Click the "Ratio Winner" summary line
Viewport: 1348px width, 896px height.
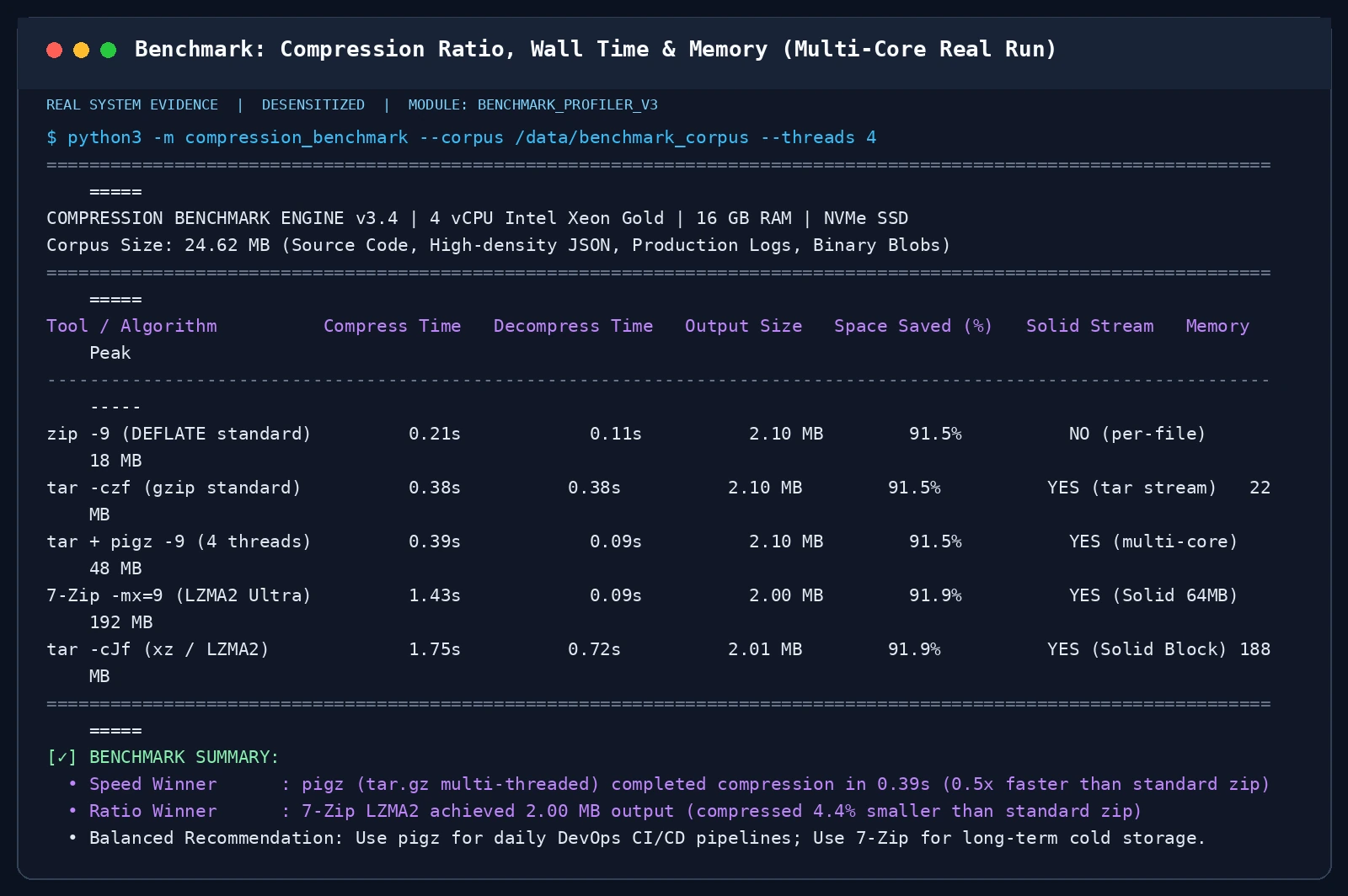pyautogui.click(x=605, y=811)
